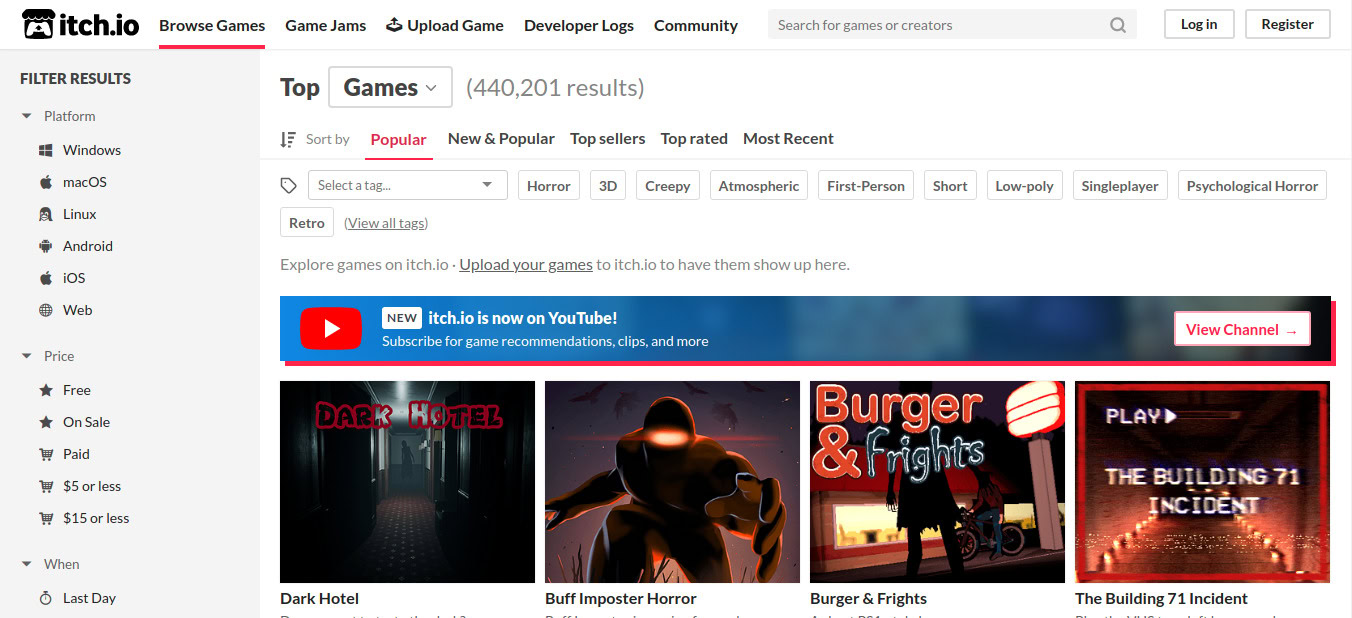Filter by the Retro tag

coord(307,223)
